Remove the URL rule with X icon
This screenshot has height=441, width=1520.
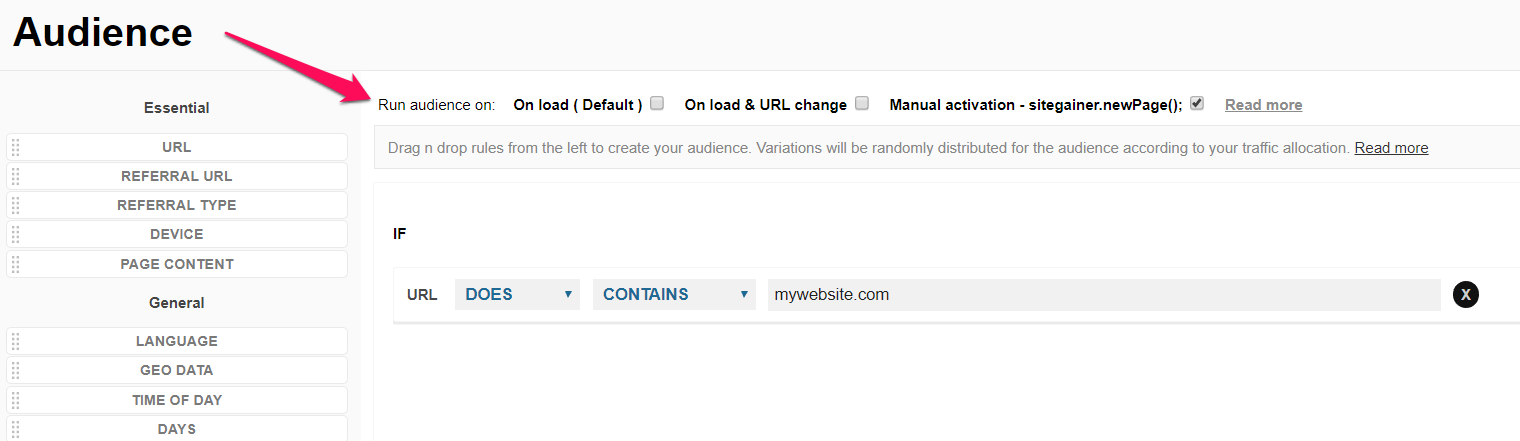coord(1465,294)
